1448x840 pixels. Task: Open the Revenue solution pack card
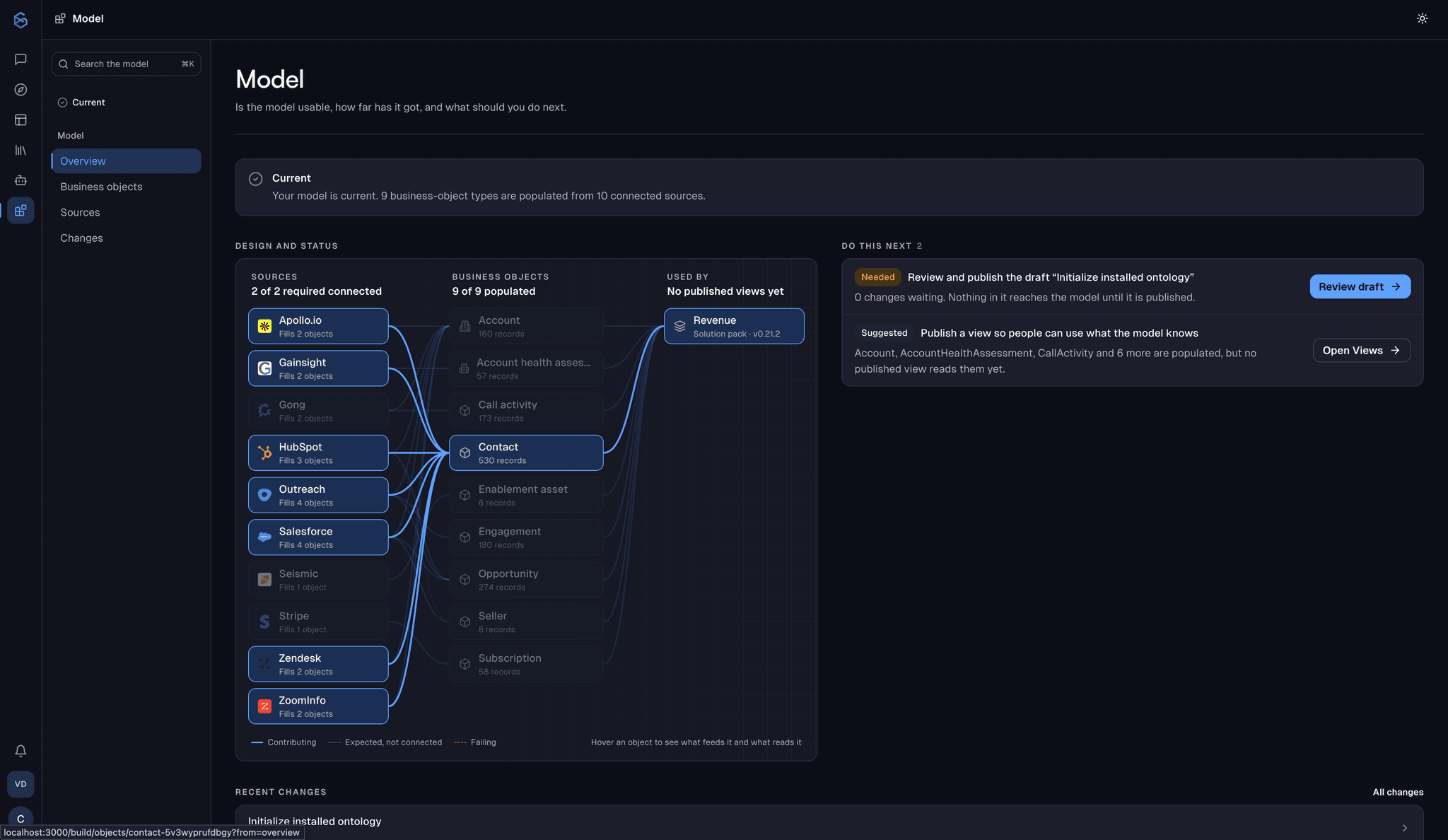tap(734, 326)
